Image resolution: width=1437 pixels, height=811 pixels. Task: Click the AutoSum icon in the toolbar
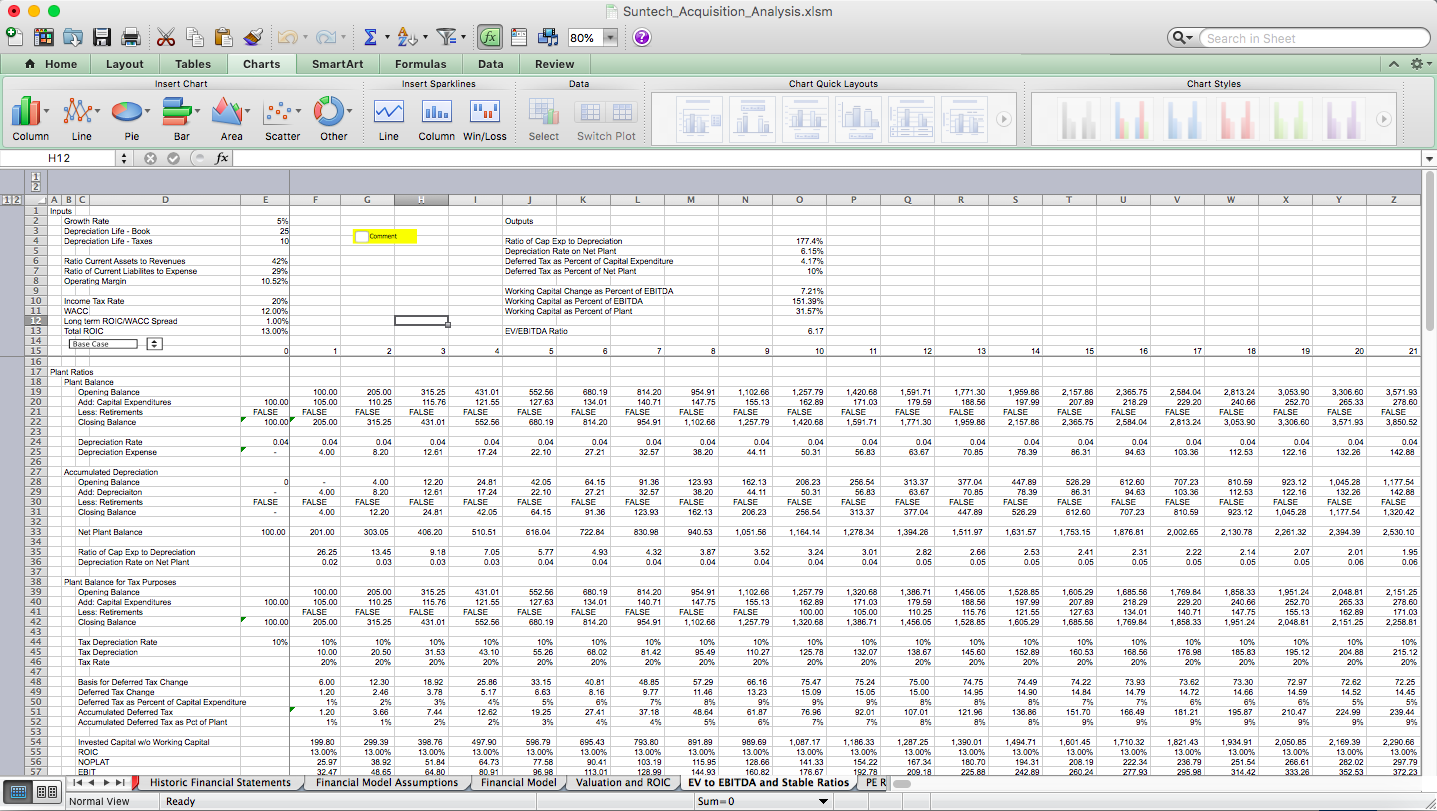click(372, 36)
